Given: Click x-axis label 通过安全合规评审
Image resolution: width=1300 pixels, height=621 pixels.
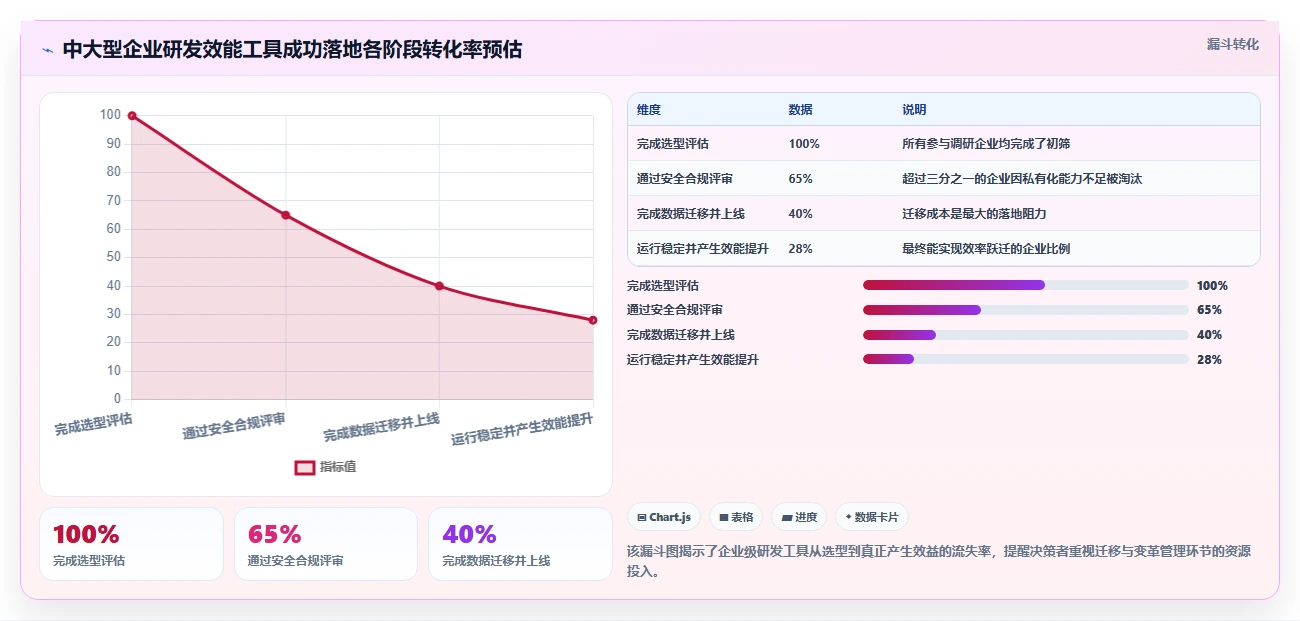Looking at the screenshot, I should (x=234, y=427).
